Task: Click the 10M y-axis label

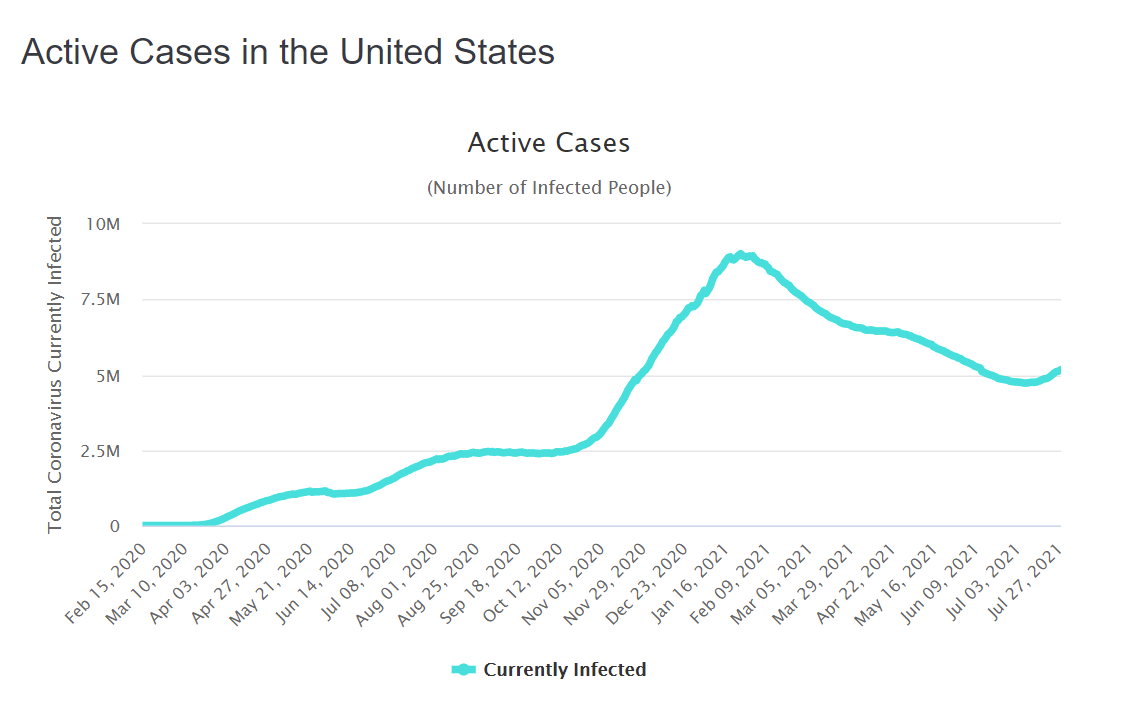Action: (x=102, y=224)
